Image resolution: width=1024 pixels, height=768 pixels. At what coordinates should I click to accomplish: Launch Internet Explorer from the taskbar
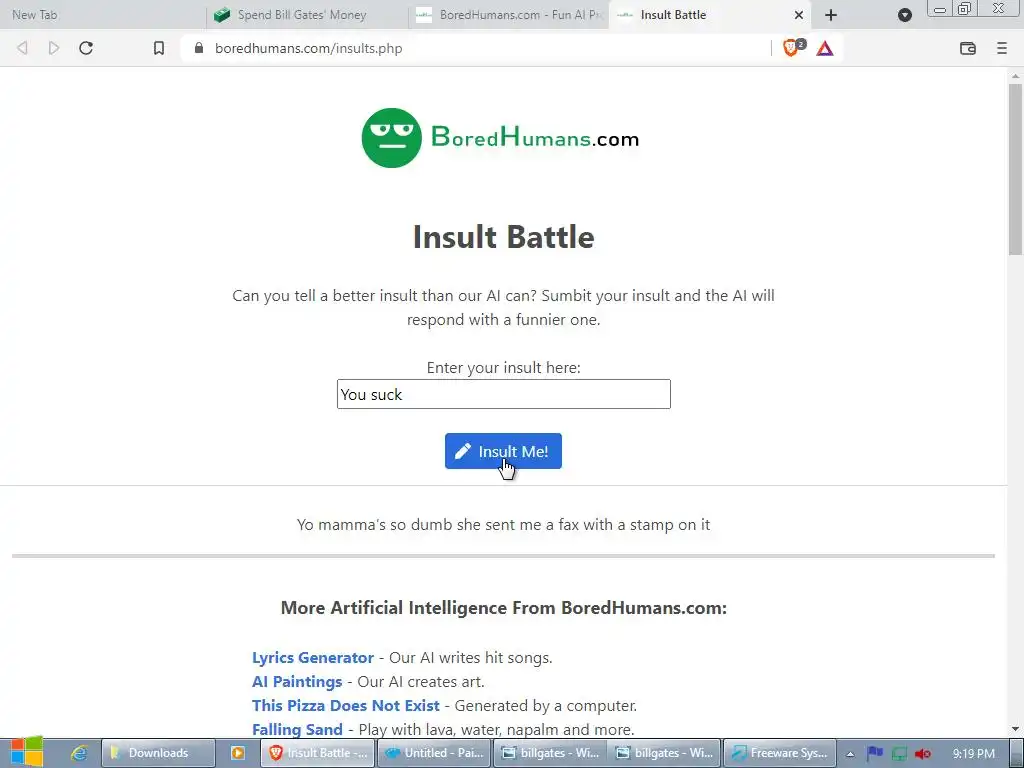[80, 753]
